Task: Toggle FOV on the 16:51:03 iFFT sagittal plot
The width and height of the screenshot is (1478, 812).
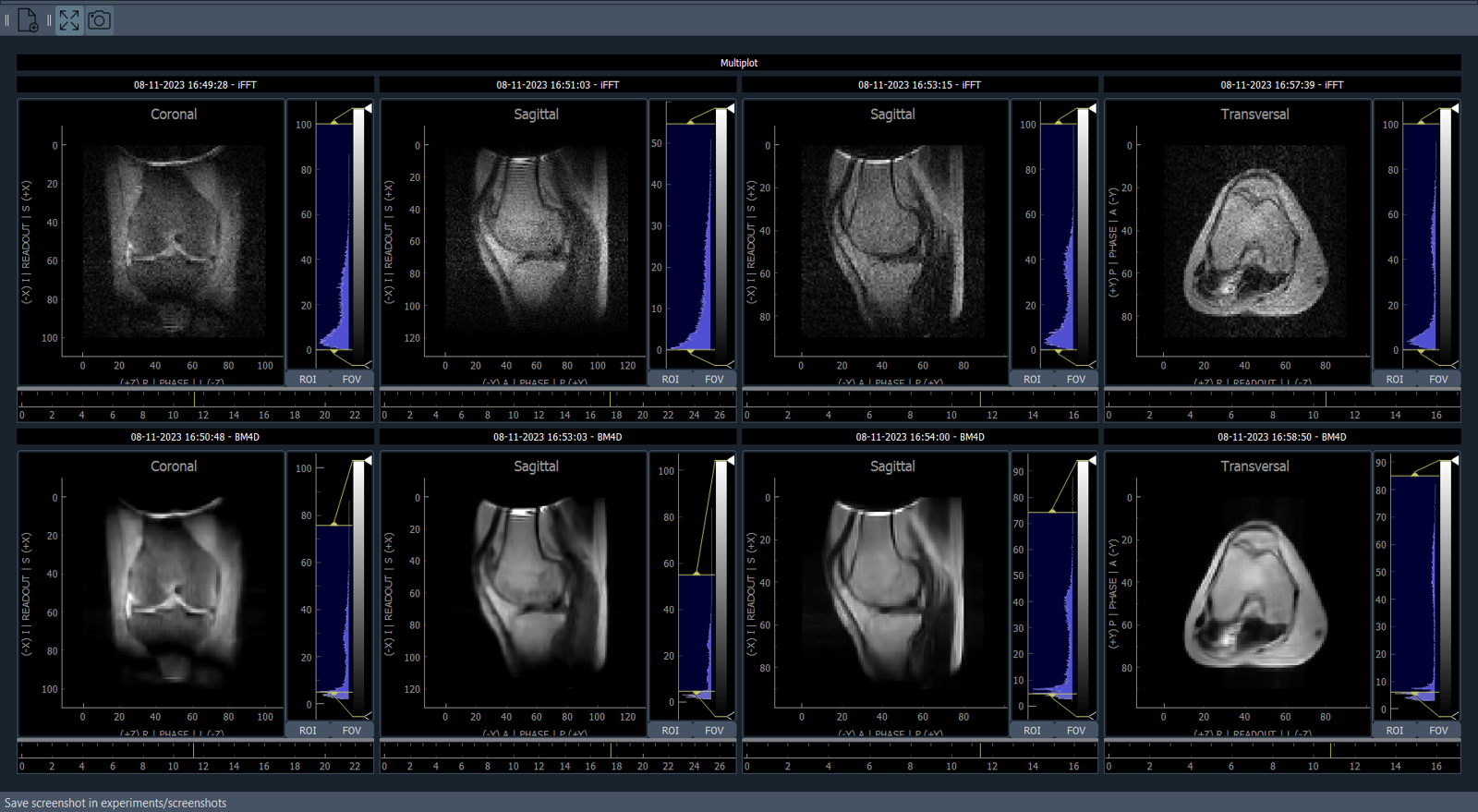Action: pyautogui.click(x=714, y=379)
